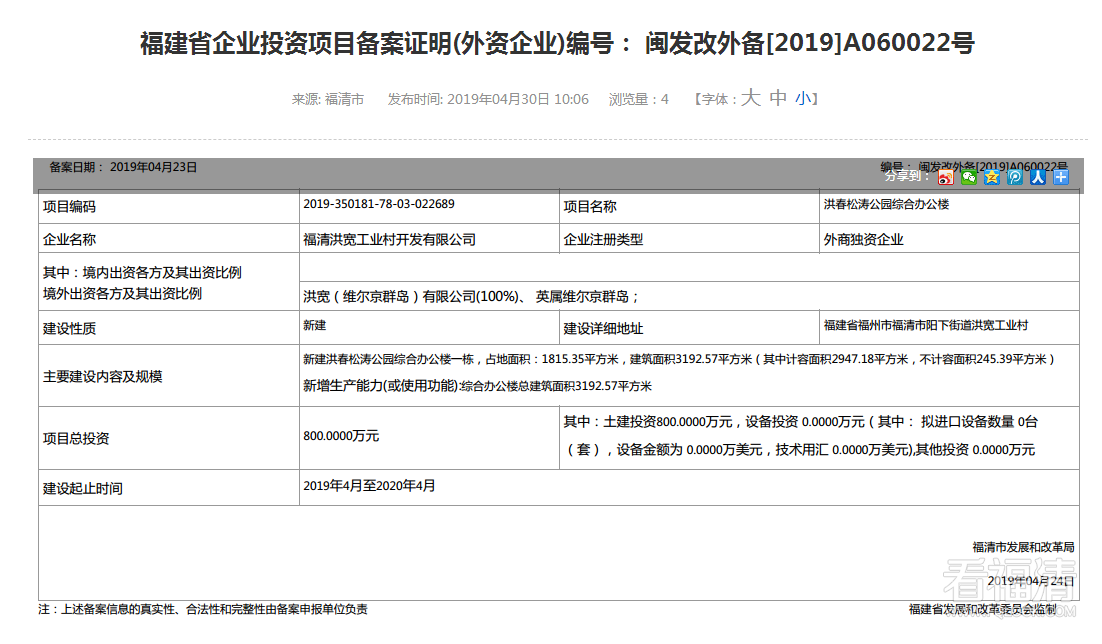This screenshot has width=1102, height=644.
Task: Share to WeChat icon
Action: pyautogui.click(x=969, y=177)
